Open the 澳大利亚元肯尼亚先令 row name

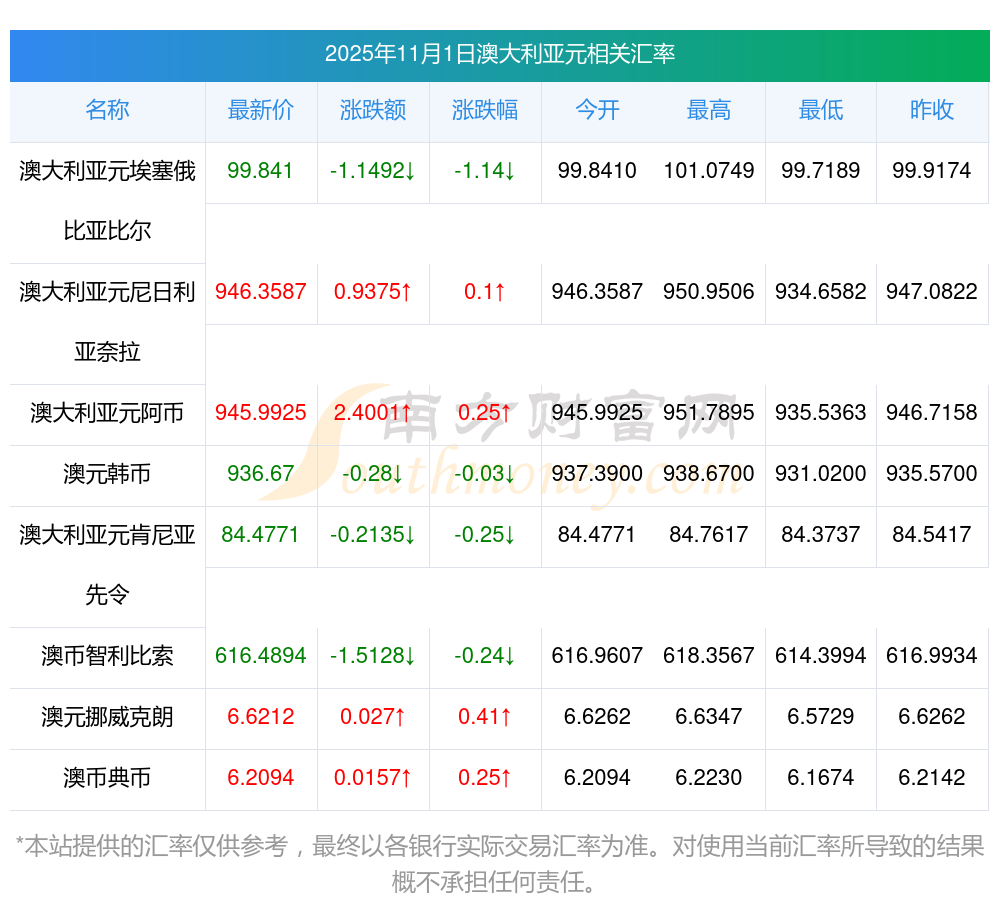click(107, 564)
